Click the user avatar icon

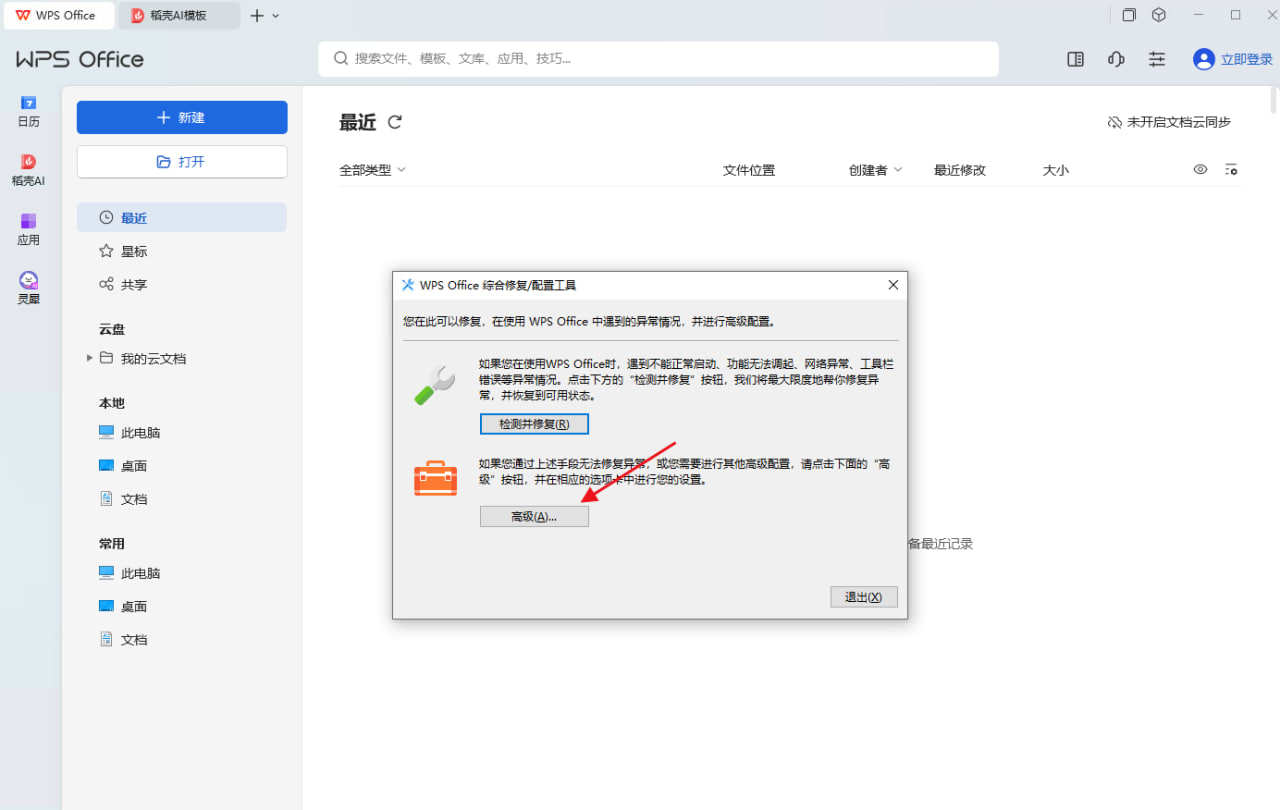tap(1204, 59)
